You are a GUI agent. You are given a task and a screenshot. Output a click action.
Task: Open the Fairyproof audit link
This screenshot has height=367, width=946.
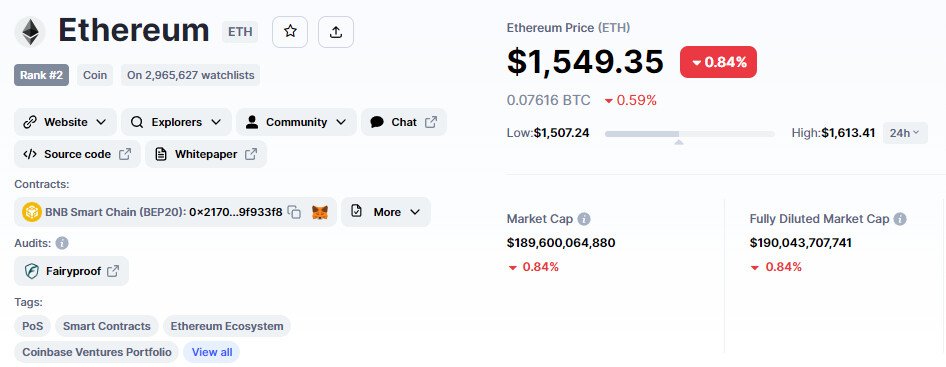point(71,271)
